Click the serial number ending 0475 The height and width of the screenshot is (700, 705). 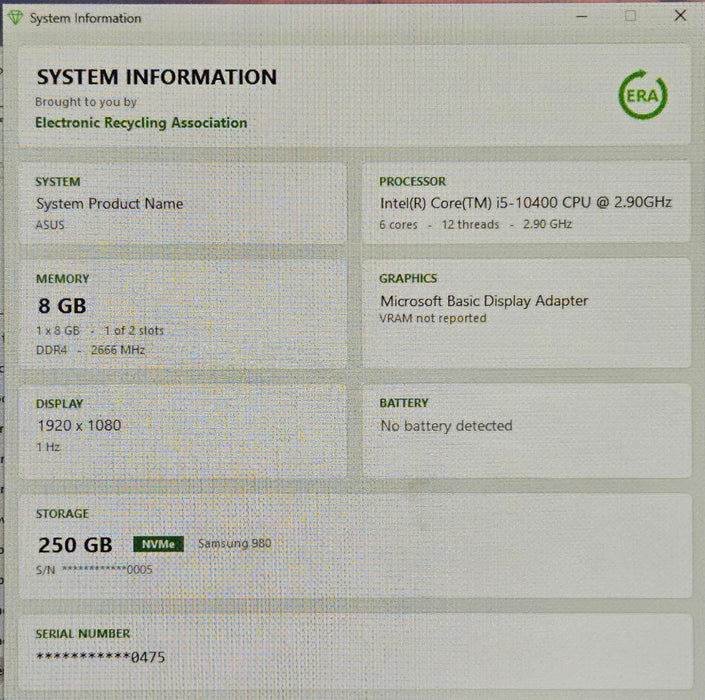tap(101, 657)
